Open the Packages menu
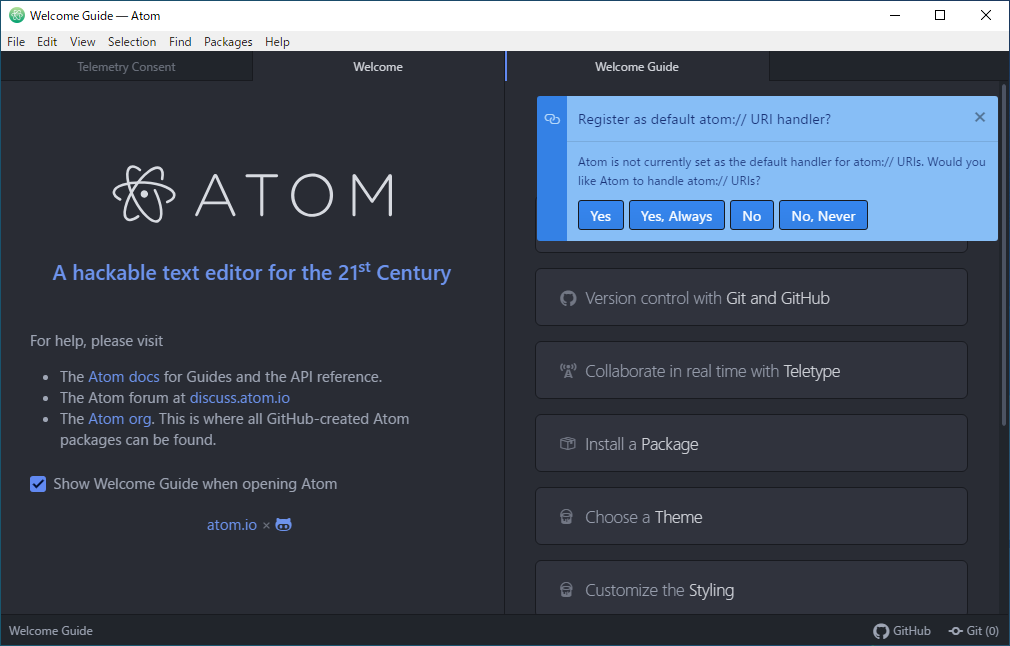The width and height of the screenshot is (1010, 646). pos(228,42)
